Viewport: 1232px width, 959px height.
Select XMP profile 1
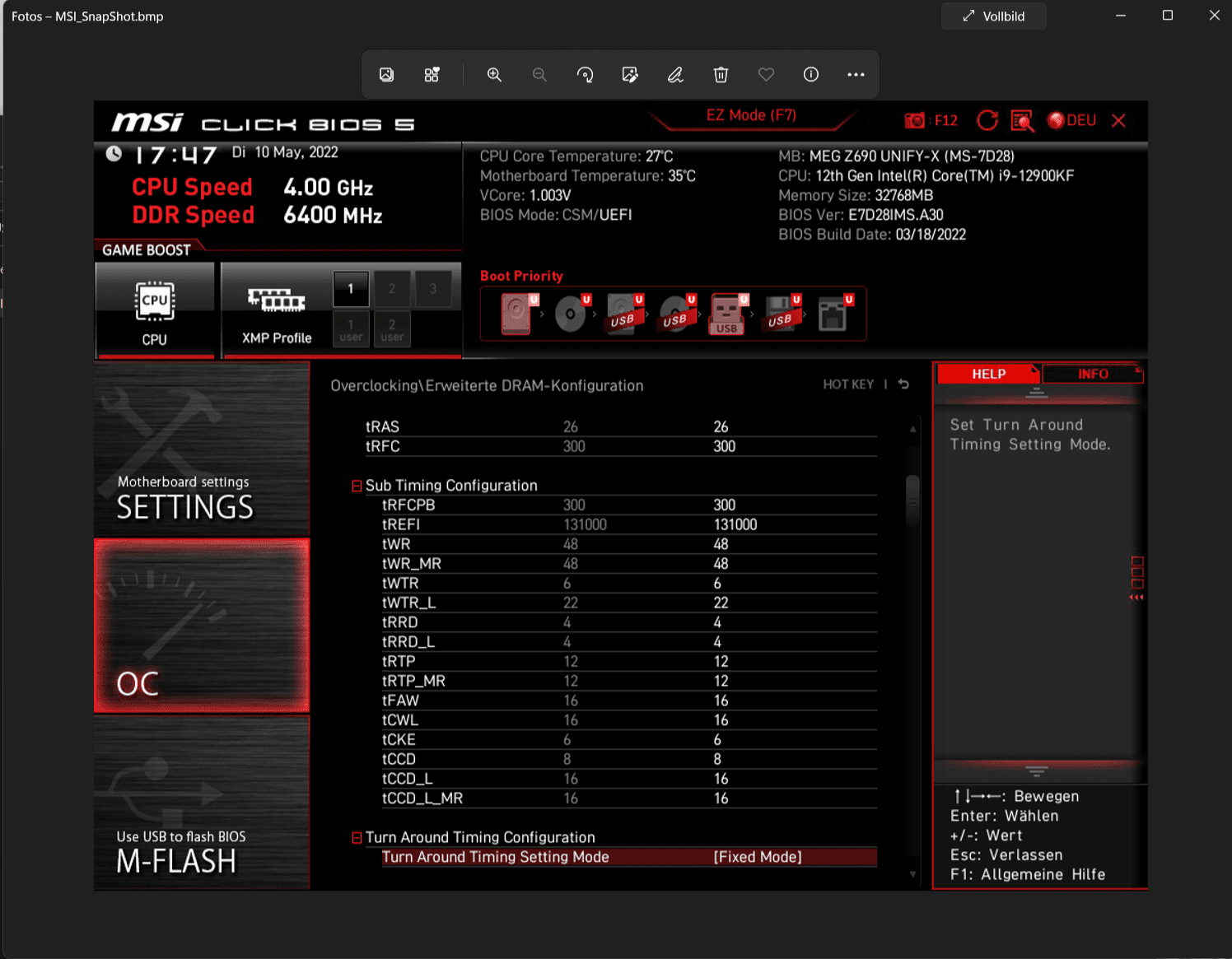(351, 289)
